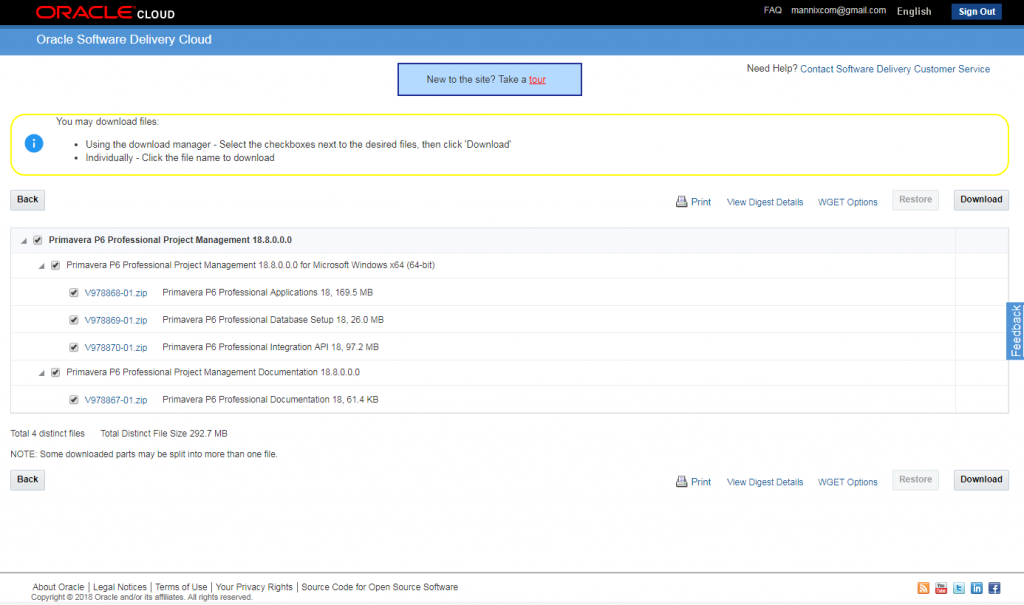Viewport: 1024px width, 605px height.
Task: Open bottom View Digest Details link
Action: tap(765, 482)
